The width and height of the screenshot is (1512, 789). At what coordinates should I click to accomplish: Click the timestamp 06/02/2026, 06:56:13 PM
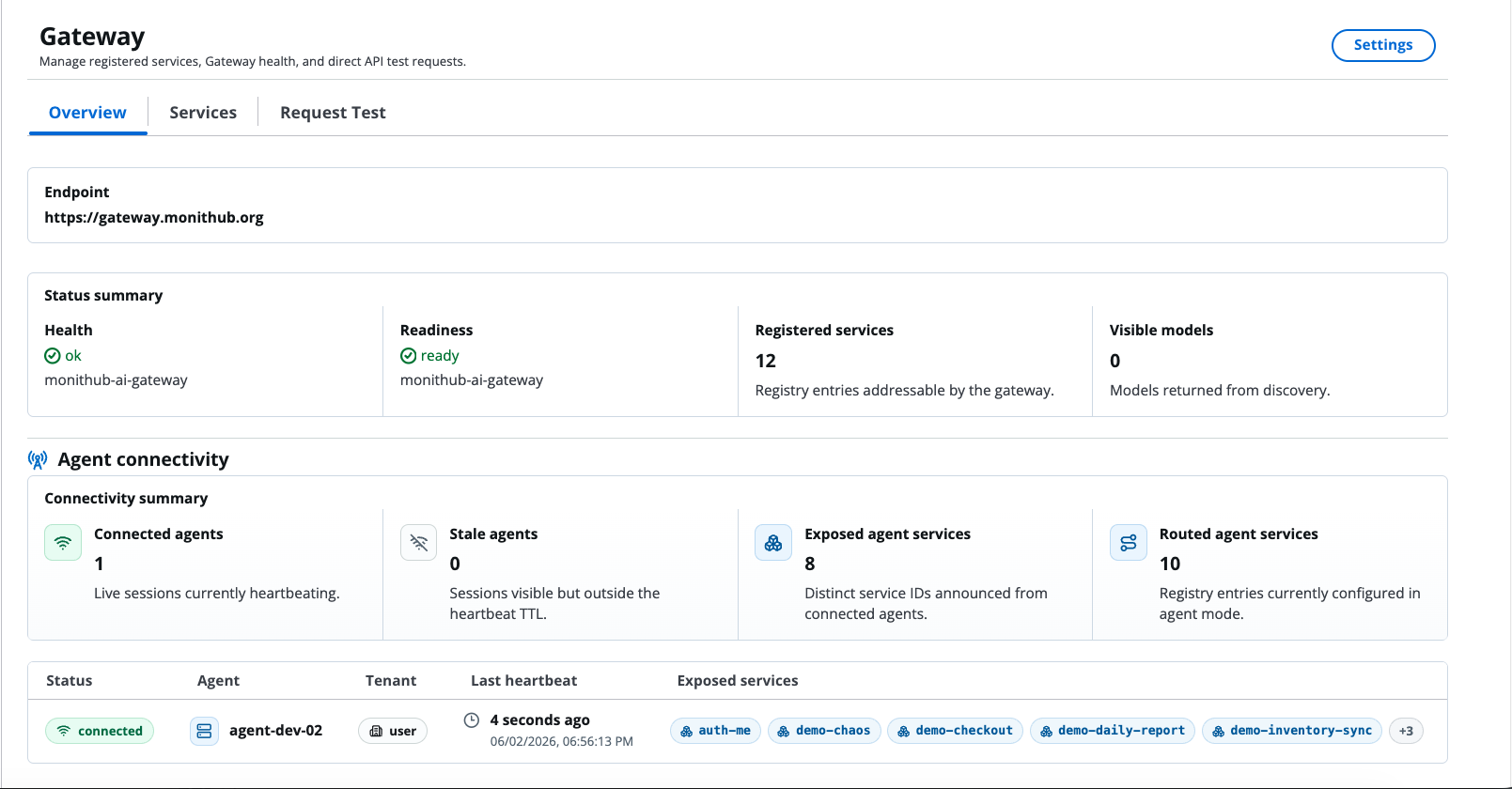562,742
